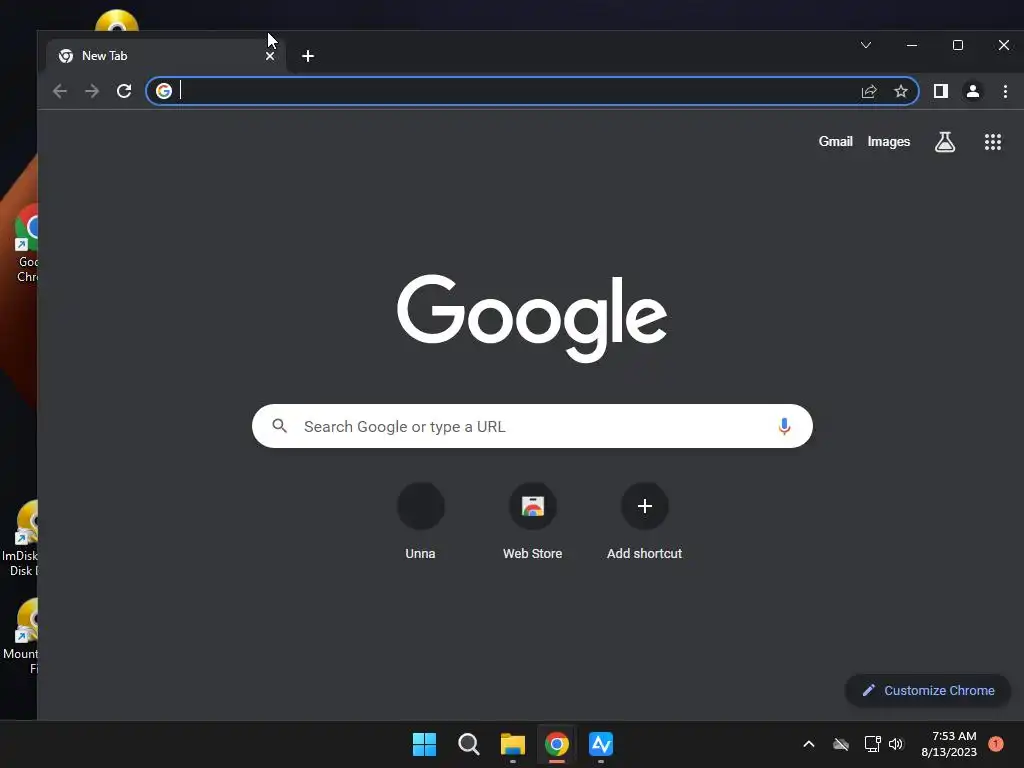Image resolution: width=1024 pixels, height=768 pixels.
Task: Click the magnifier in the search box
Action: (280, 426)
